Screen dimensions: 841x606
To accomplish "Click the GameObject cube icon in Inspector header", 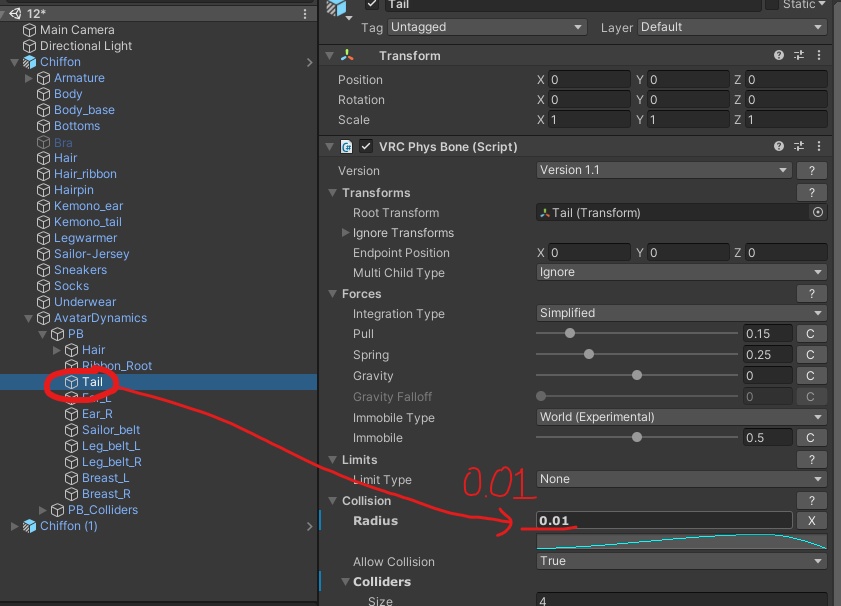I will (337, 8).
